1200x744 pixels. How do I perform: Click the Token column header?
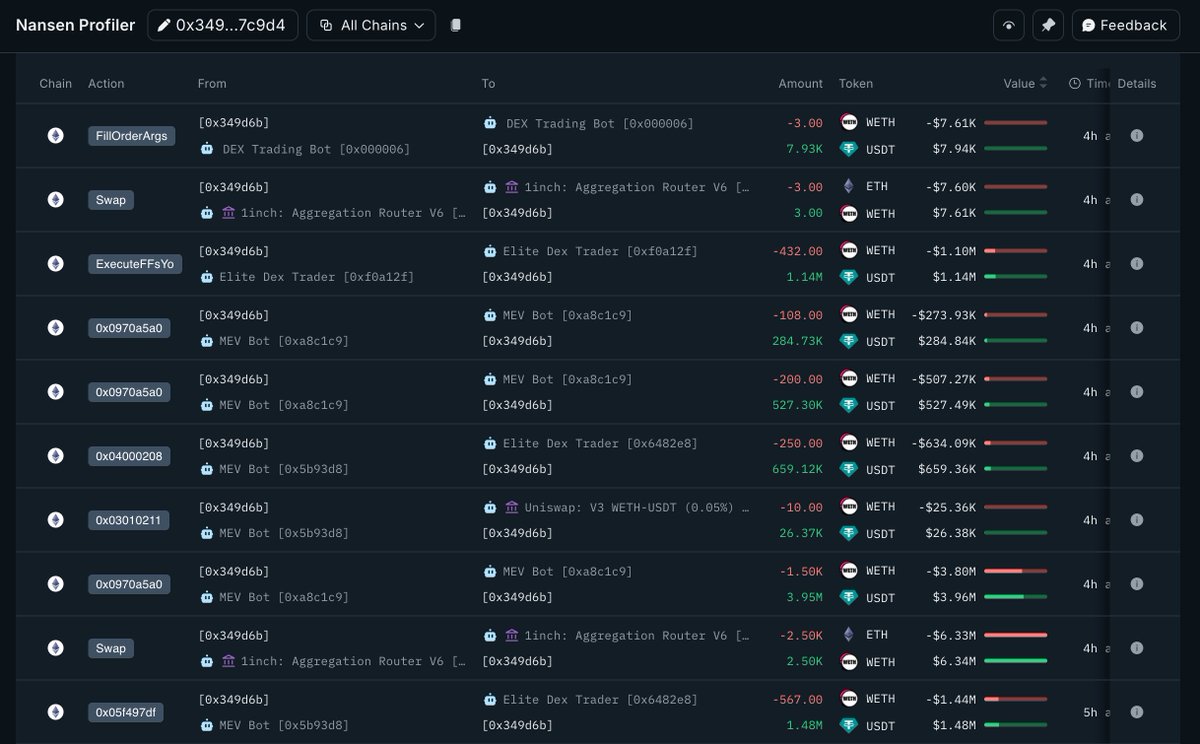click(x=856, y=83)
